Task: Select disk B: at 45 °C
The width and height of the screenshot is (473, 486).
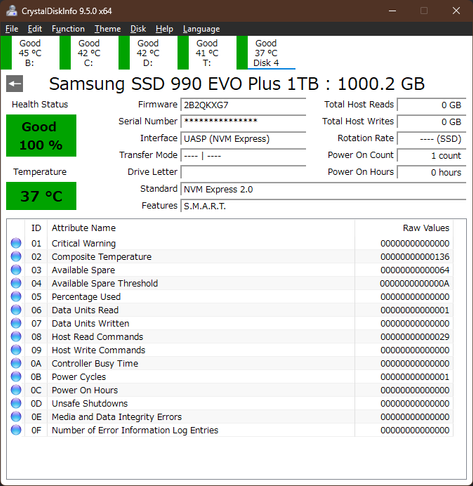Action: 29,53
